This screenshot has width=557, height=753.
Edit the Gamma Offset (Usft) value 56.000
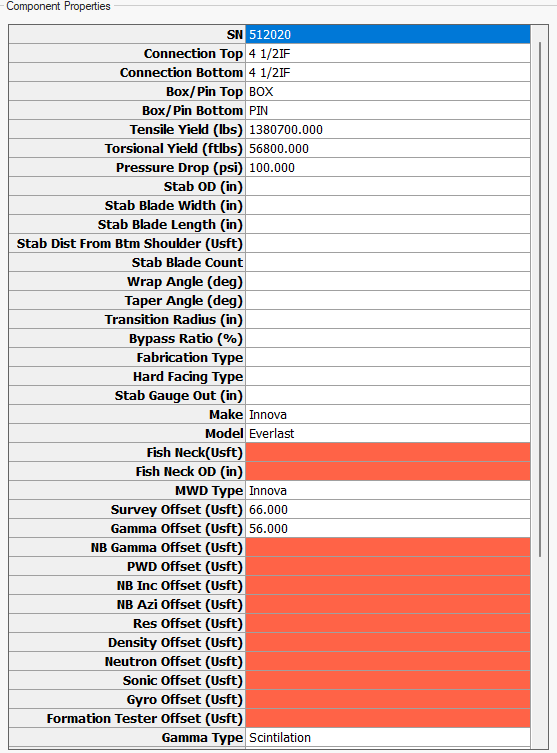388,529
